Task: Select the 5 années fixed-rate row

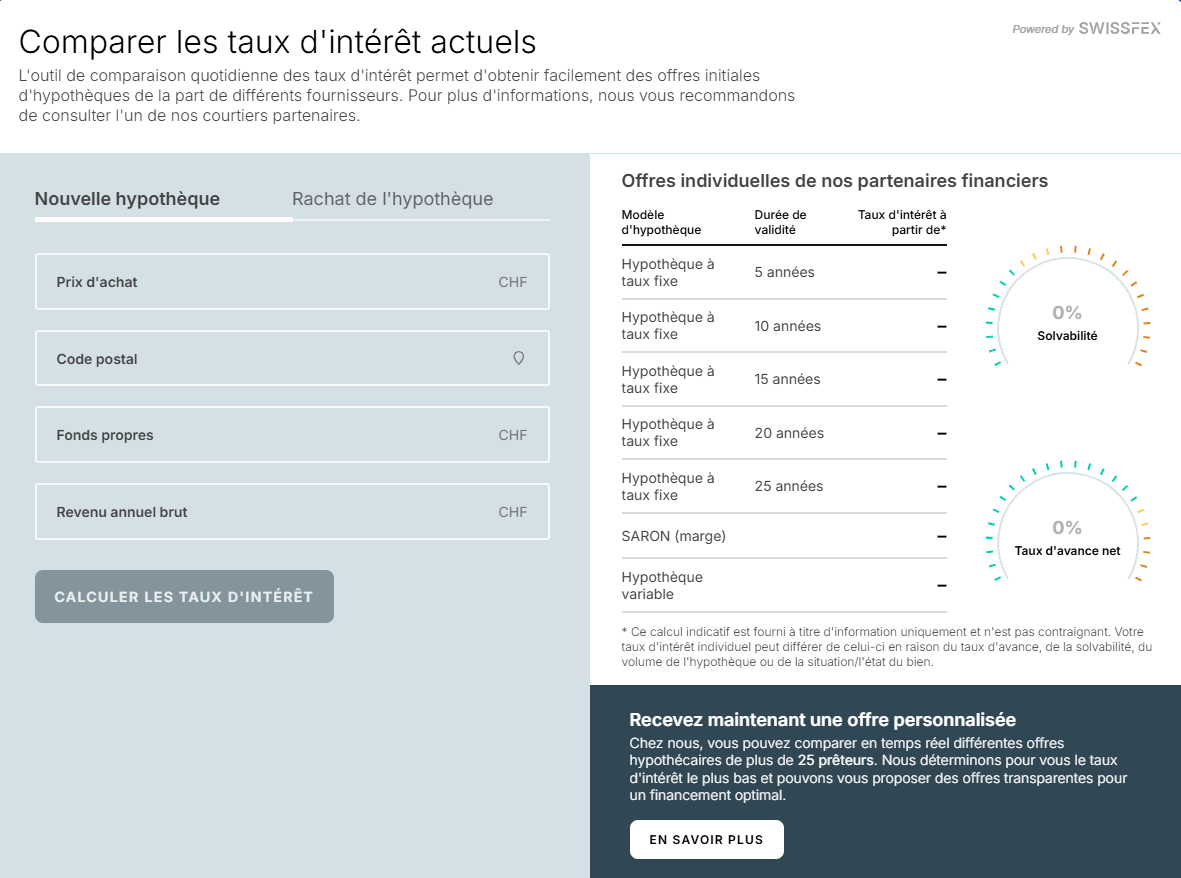Action: tap(784, 273)
